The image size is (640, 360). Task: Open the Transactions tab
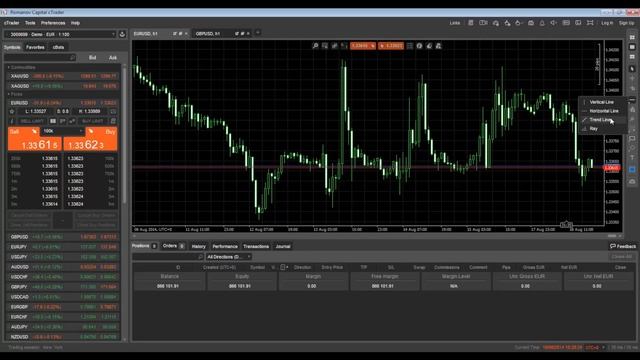coord(256,247)
